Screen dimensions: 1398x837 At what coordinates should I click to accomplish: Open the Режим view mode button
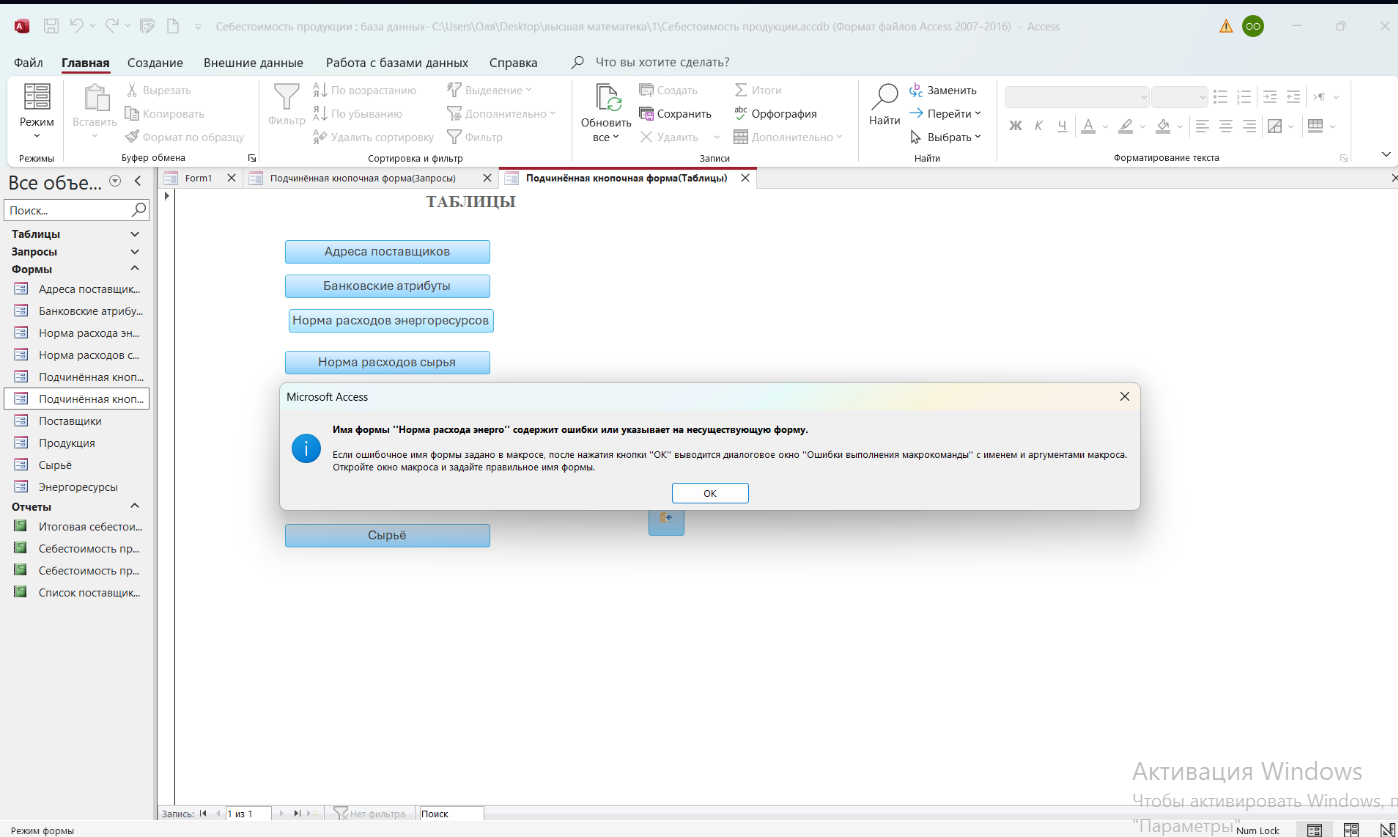37,110
